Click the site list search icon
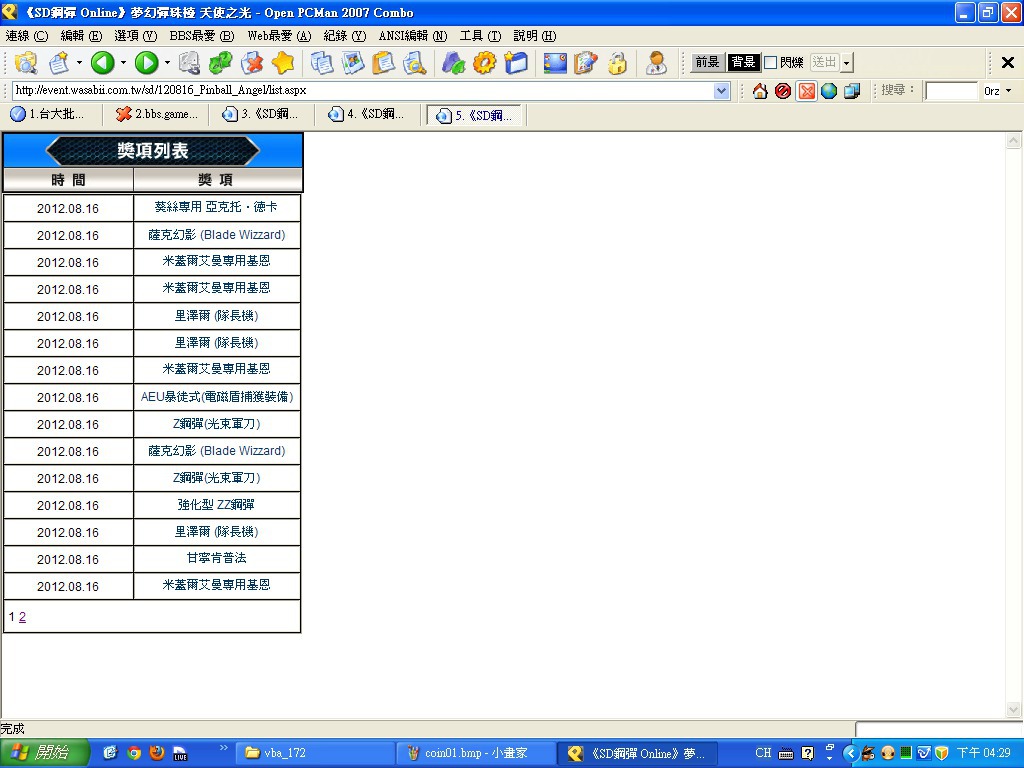 coord(26,63)
